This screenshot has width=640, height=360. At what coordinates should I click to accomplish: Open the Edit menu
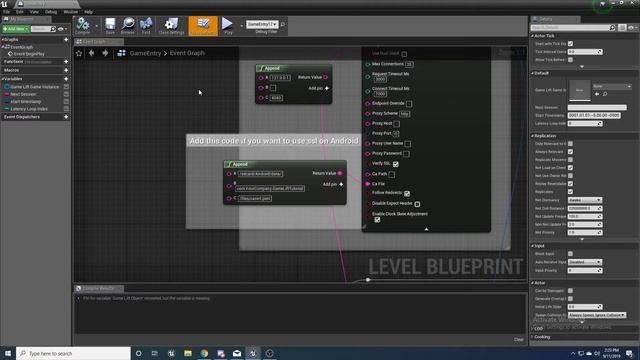[19, 12]
